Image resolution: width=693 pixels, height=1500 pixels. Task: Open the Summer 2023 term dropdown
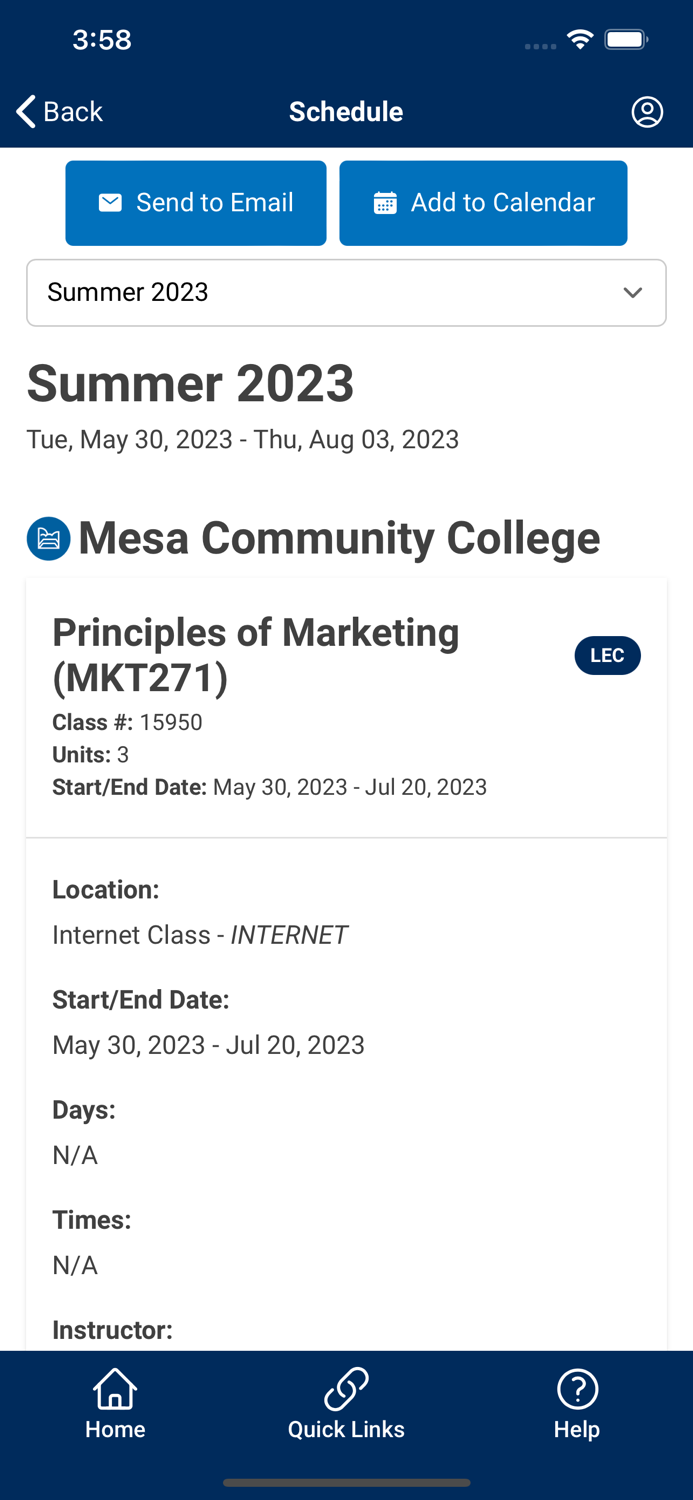click(346, 292)
